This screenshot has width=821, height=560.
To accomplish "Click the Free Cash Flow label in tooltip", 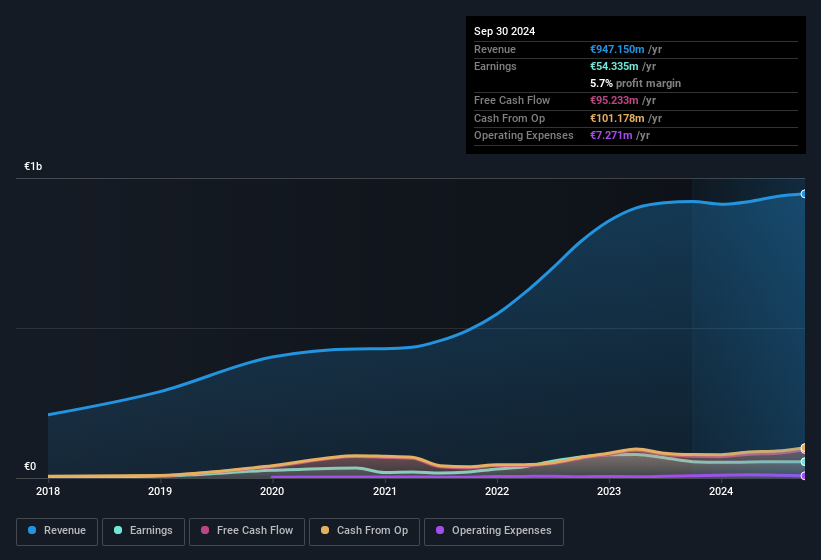I will click(x=512, y=100).
